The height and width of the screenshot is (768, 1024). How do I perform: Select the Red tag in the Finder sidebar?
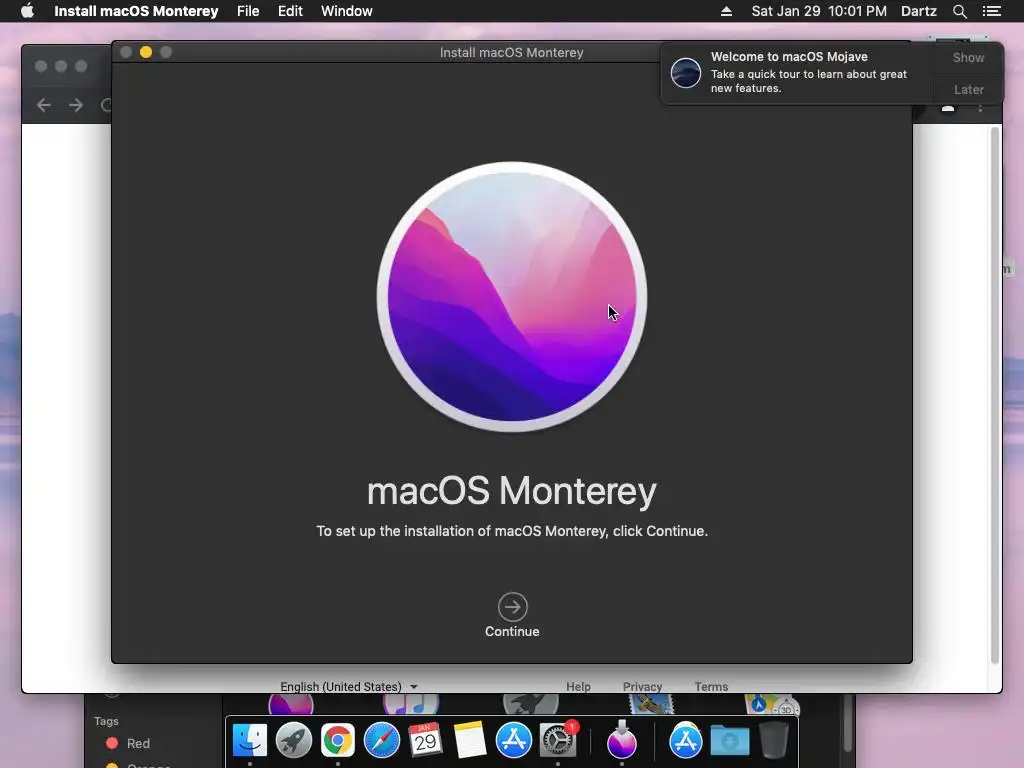[x=128, y=743]
